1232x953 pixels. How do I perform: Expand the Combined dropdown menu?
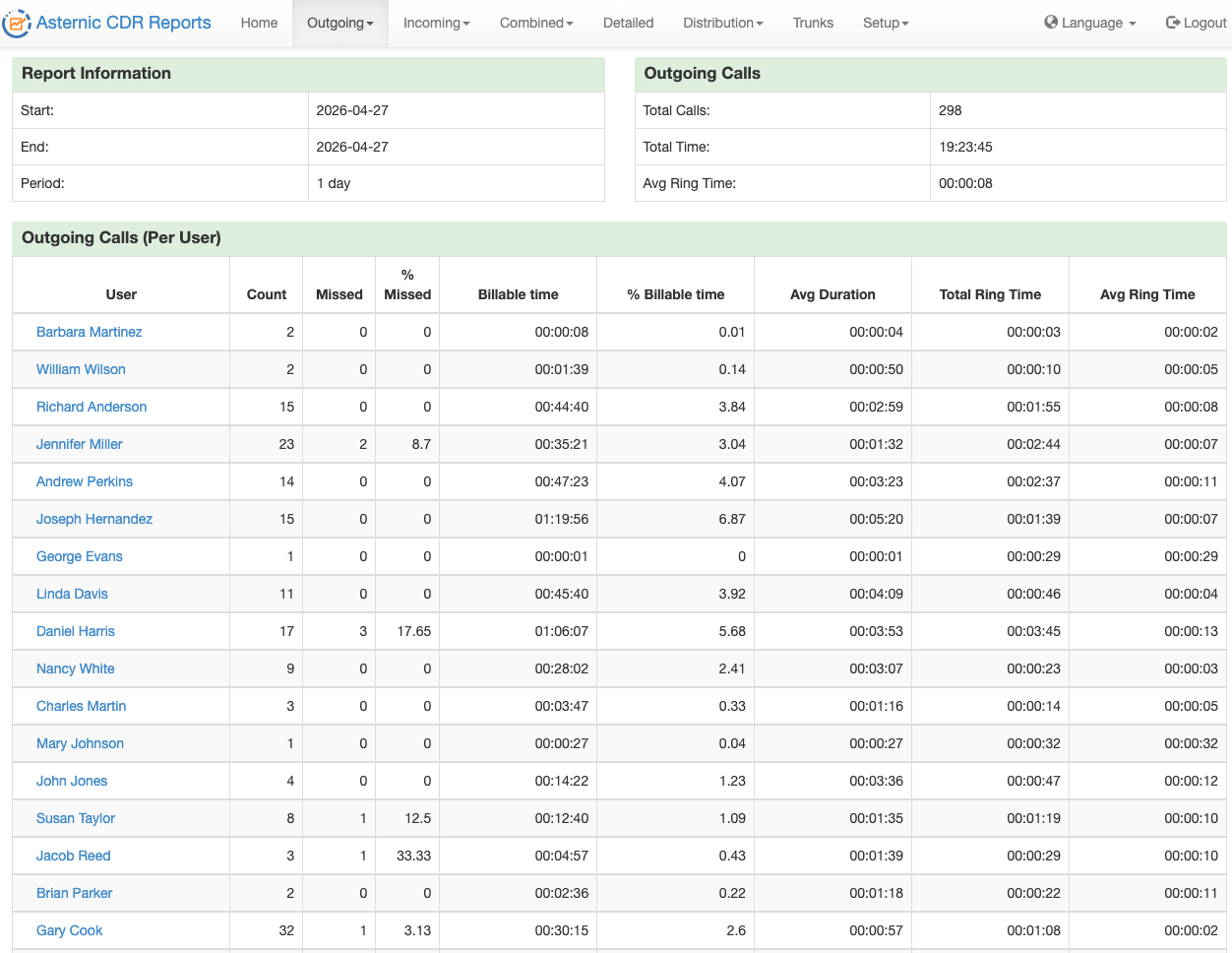(x=536, y=23)
